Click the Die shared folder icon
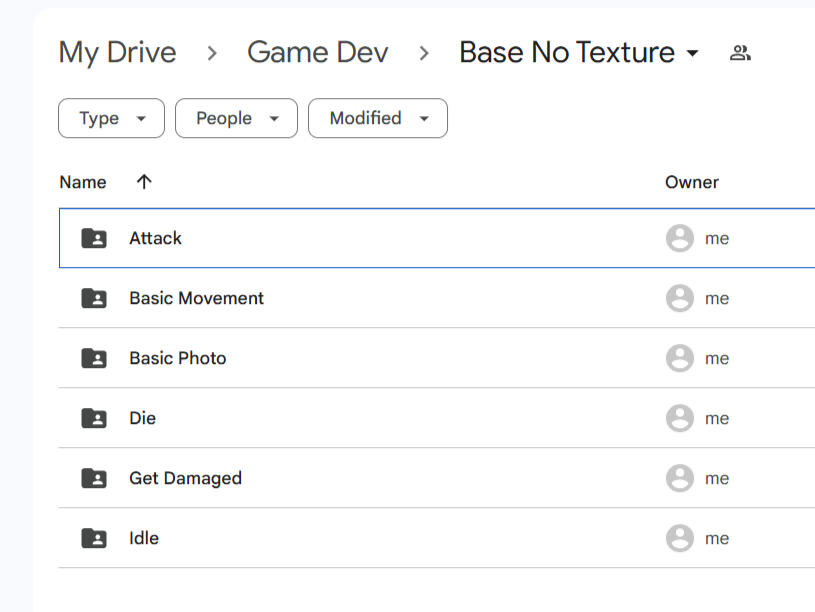Viewport: 815px width, 612px height. click(x=94, y=418)
